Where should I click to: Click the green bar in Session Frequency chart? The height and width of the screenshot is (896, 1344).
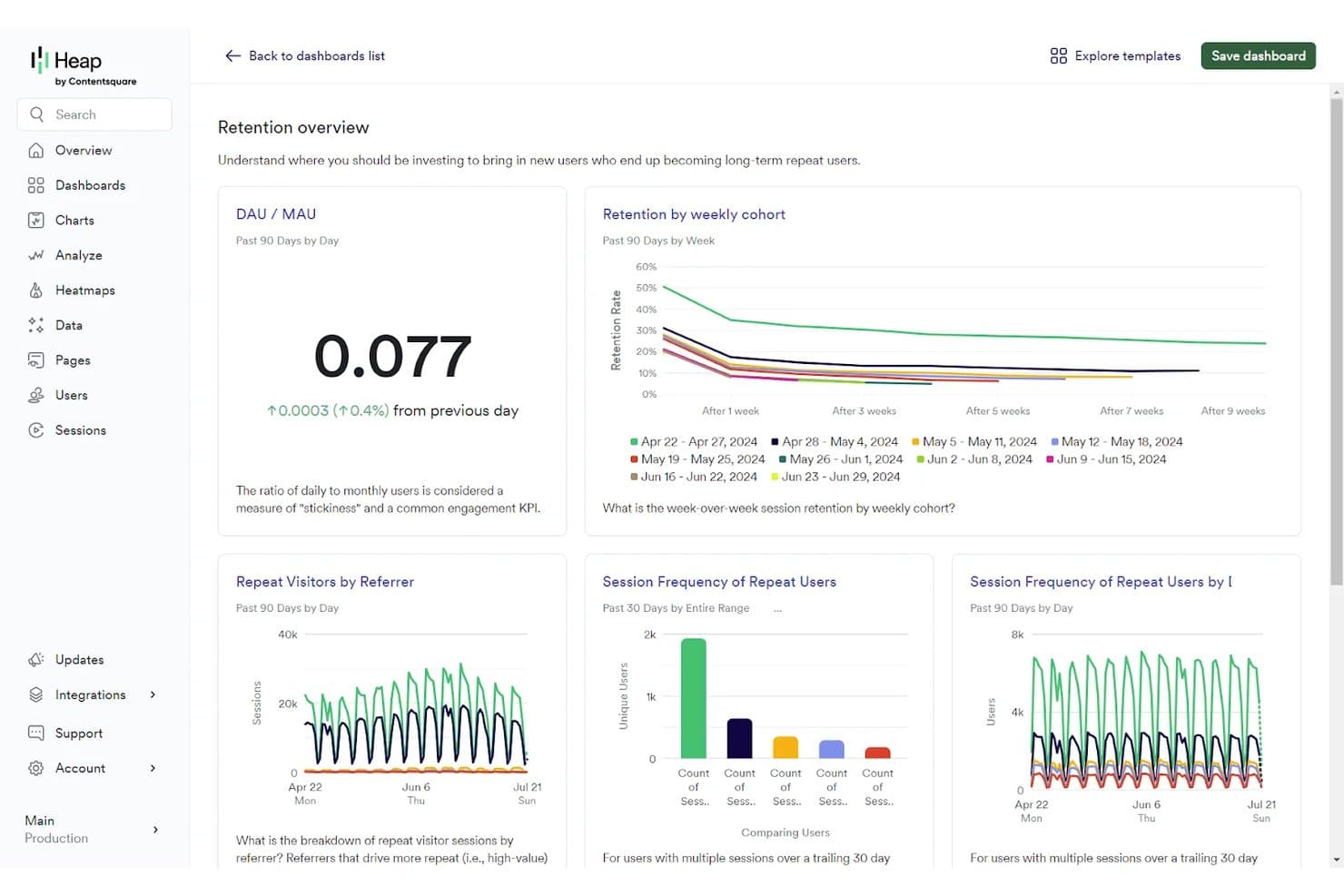[693, 698]
